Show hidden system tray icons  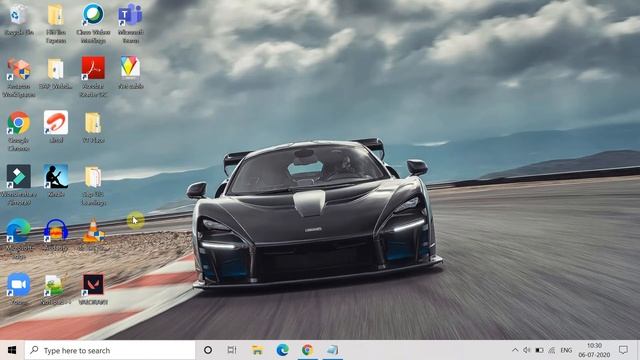(515, 350)
